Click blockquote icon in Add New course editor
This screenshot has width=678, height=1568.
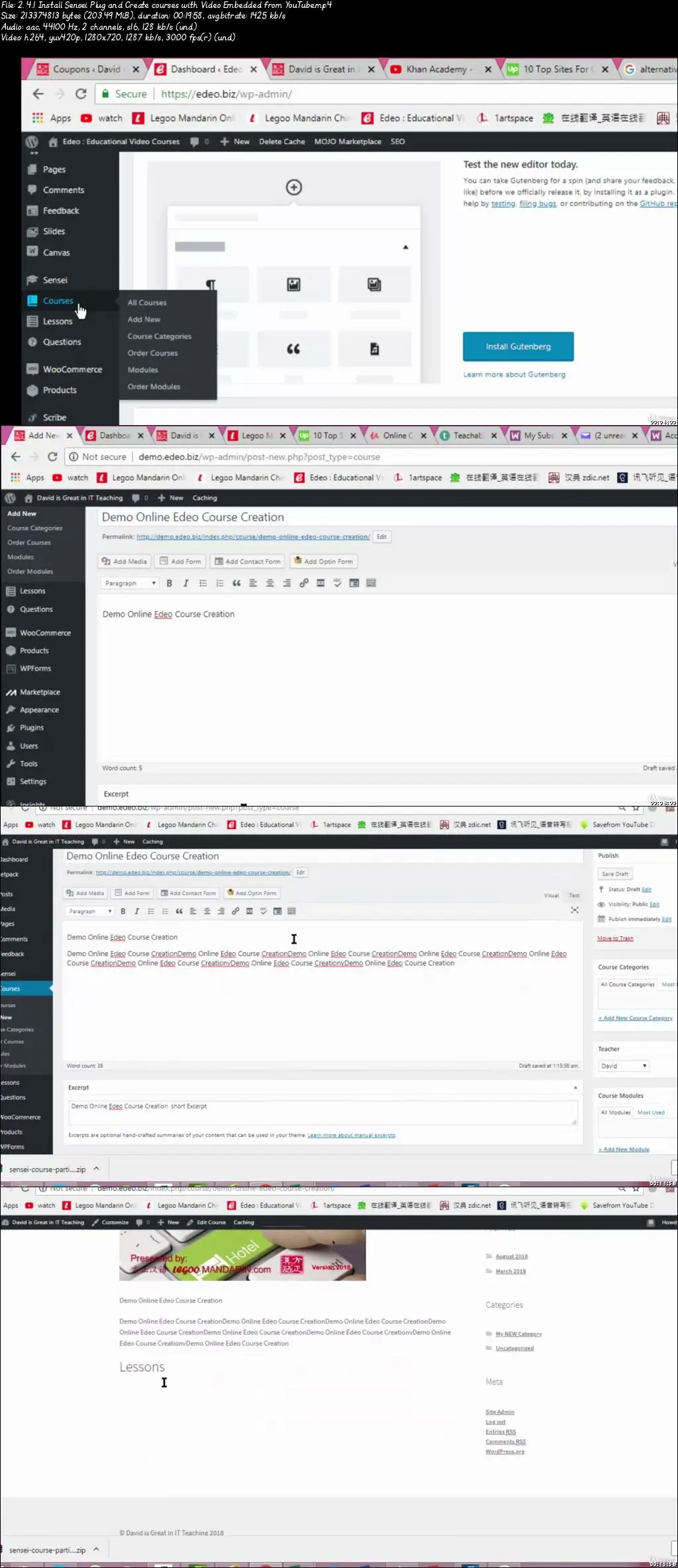(236, 583)
